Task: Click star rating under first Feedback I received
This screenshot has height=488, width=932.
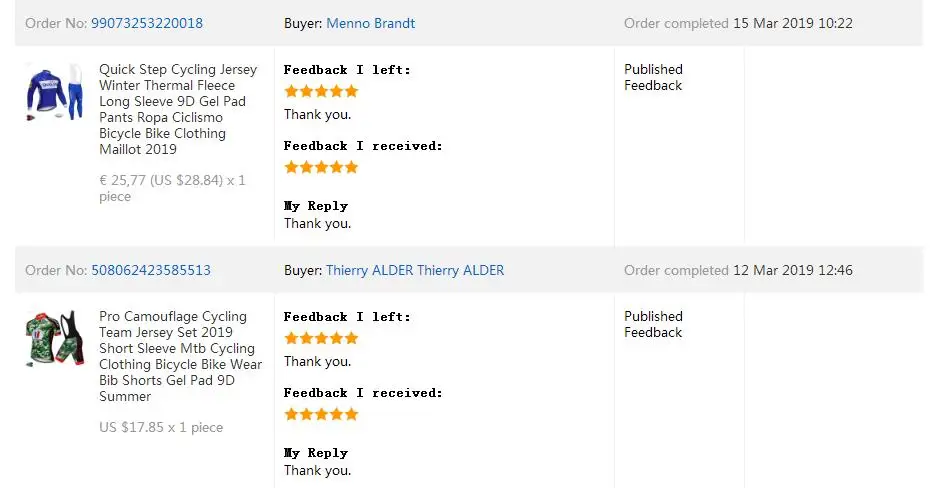Action: pos(321,167)
